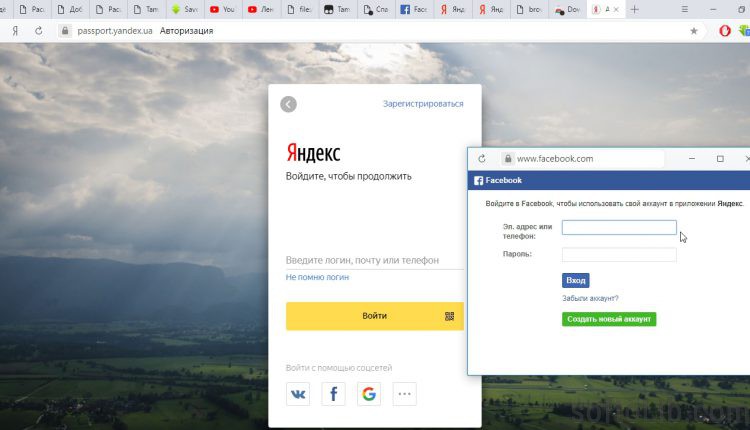
Task: Sign in with the Facebook icon
Action: 333,394
